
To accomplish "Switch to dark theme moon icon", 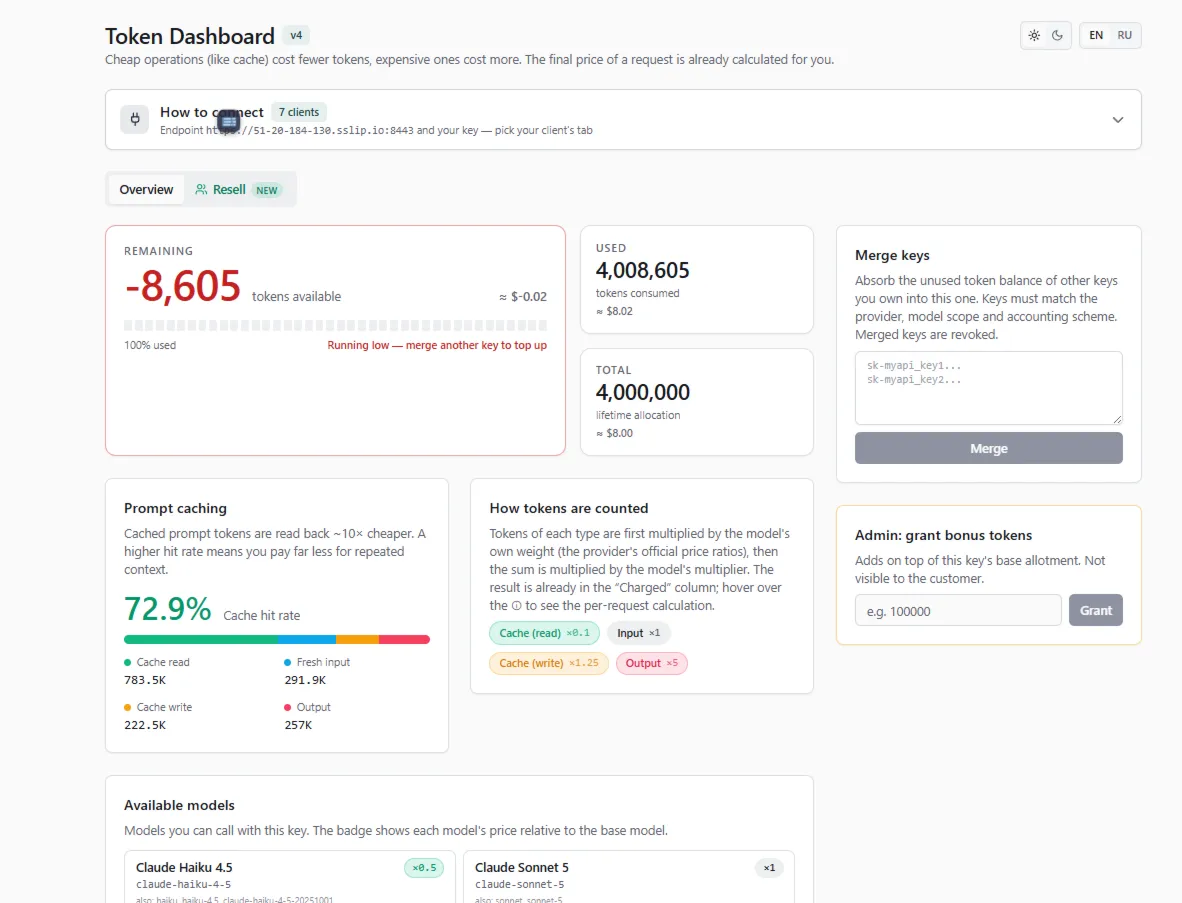I will coord(1058,35).
